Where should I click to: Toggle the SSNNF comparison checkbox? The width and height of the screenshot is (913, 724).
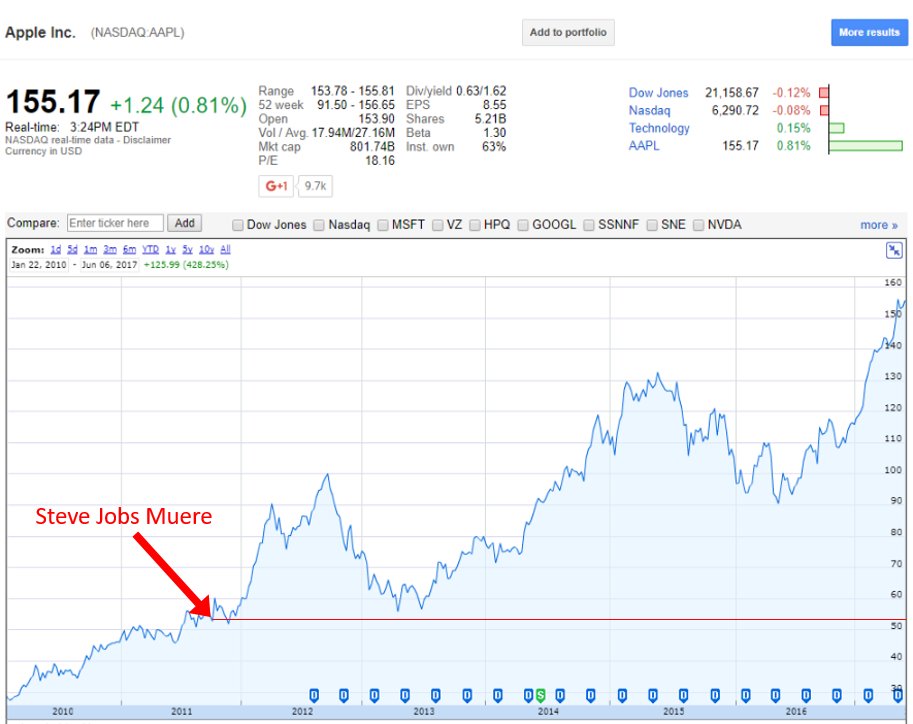[589, 225]
